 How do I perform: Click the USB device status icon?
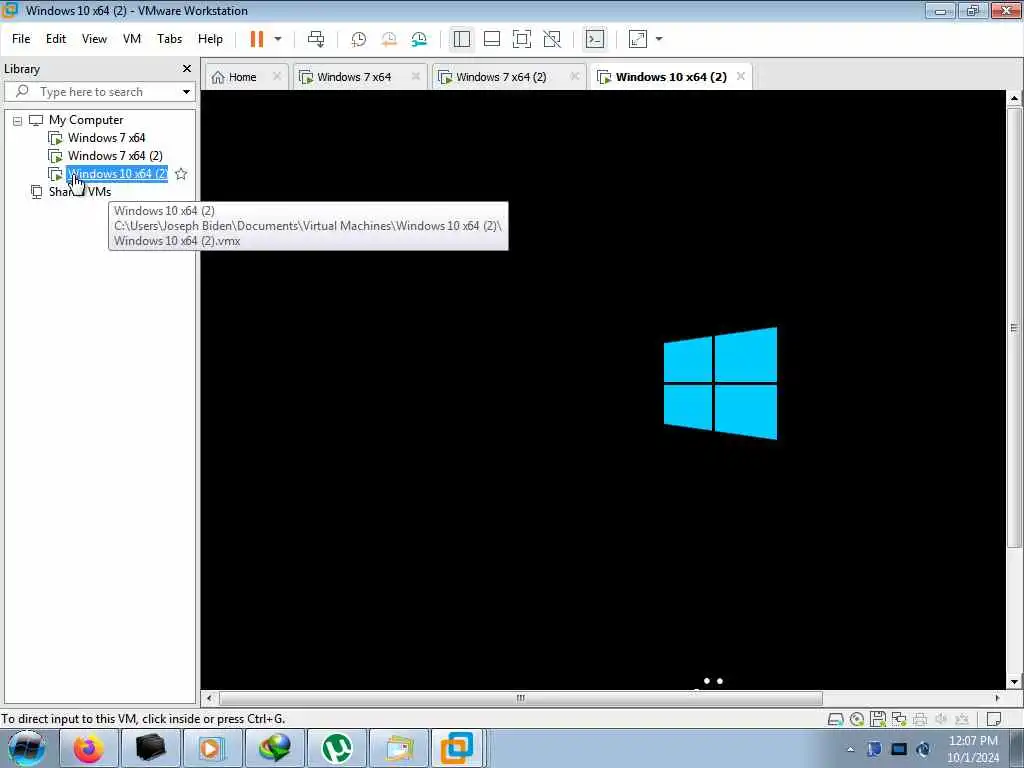pyautogui.click(x=962, y=720)
